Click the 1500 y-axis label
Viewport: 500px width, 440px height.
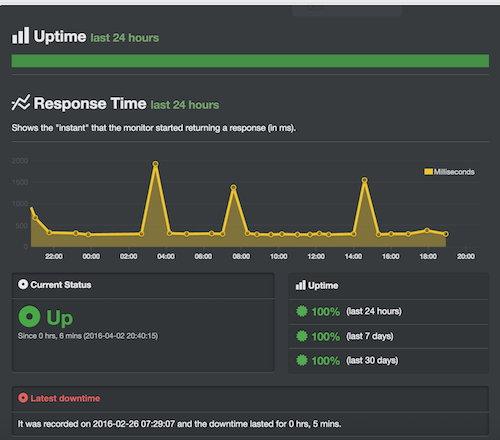point(20,182)
